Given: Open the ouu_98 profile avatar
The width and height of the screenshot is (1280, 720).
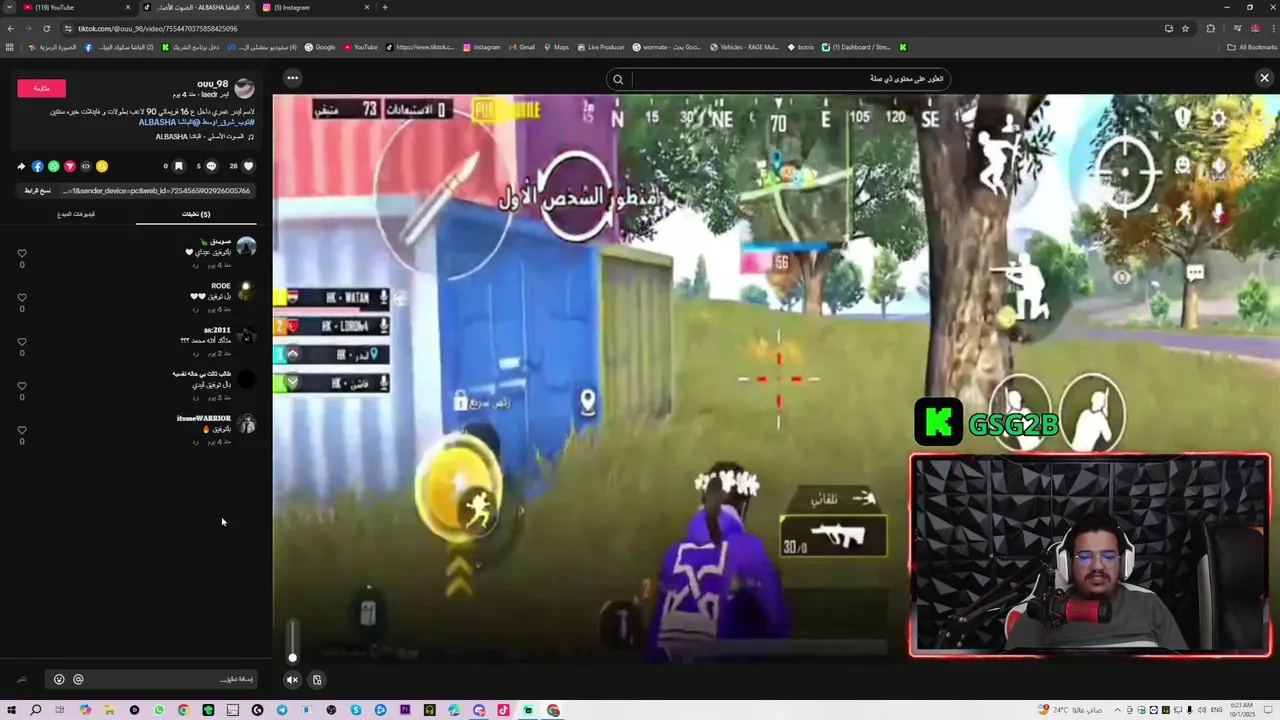Looking at the screenshot, I should coord(244,88).
